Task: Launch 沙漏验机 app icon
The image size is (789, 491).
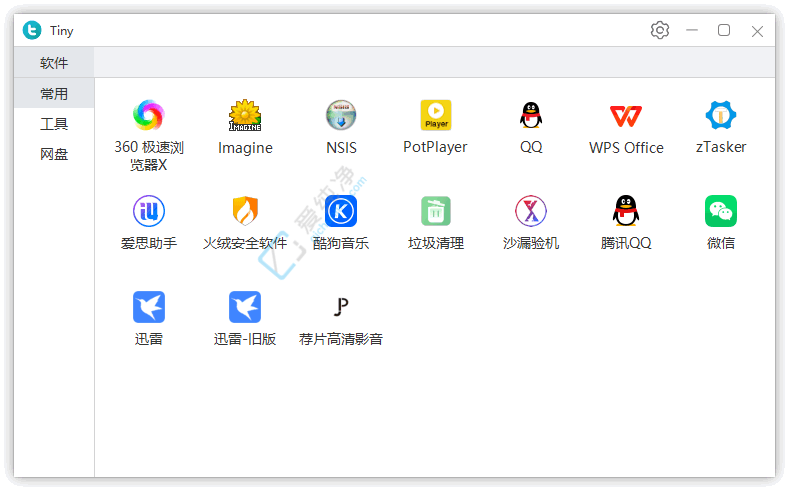Action: [531, 211]
